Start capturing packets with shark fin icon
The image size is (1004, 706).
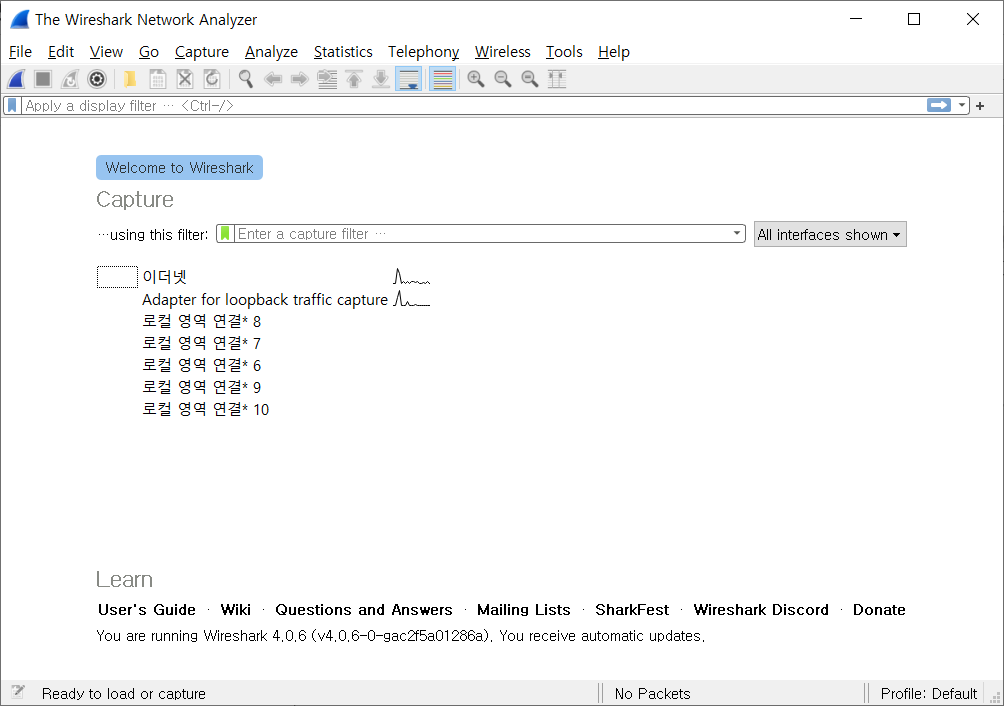click(x=17, y=79)
